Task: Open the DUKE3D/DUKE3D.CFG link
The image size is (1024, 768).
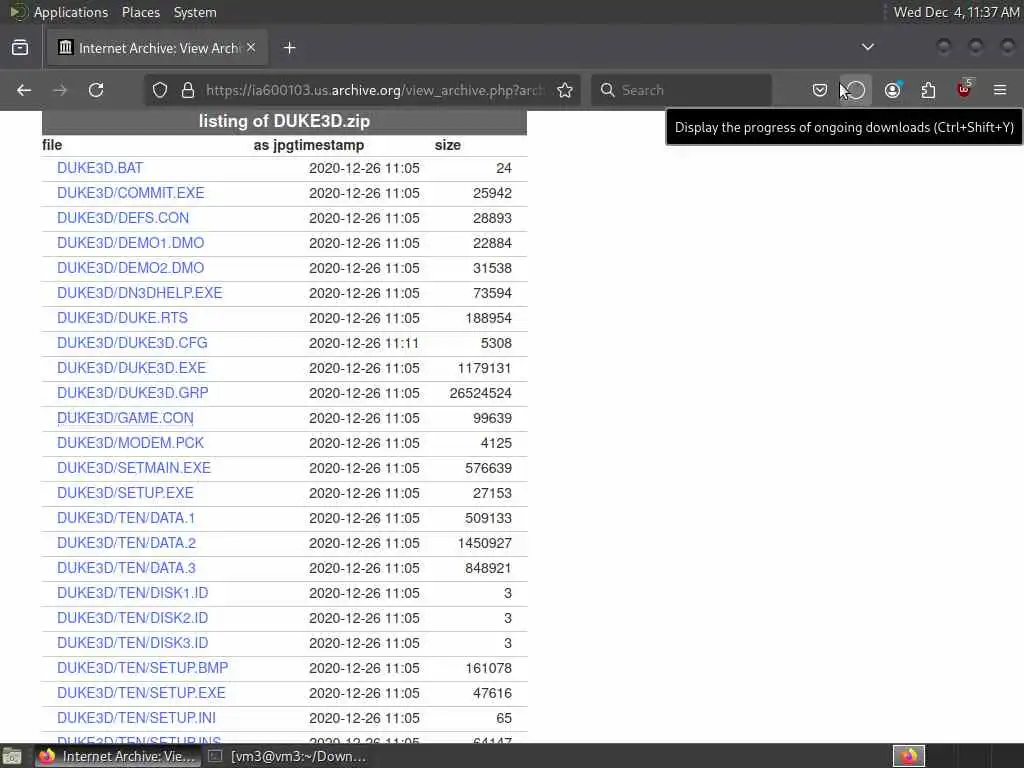Action: coord(132,343)
